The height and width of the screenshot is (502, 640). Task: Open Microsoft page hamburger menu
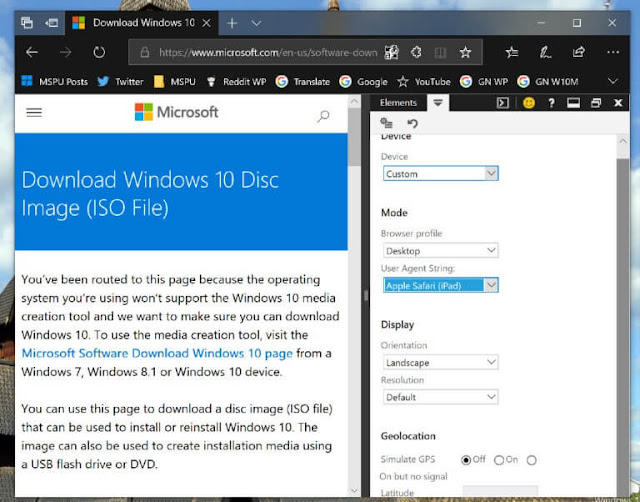34,112
